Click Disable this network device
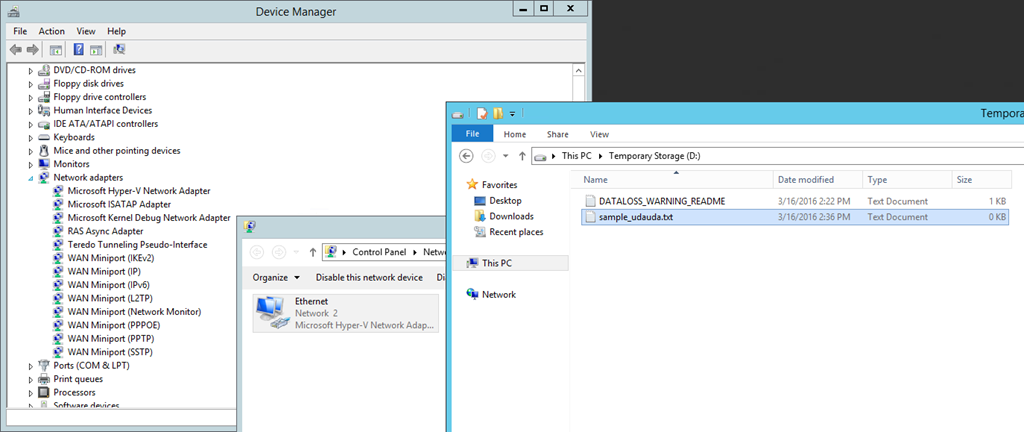This screenshot has height=432, width=1024. (369, 277)
